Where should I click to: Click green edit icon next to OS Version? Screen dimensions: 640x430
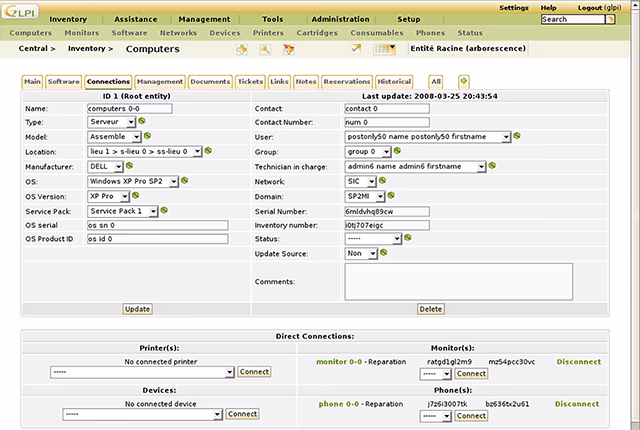click(136, 195)
